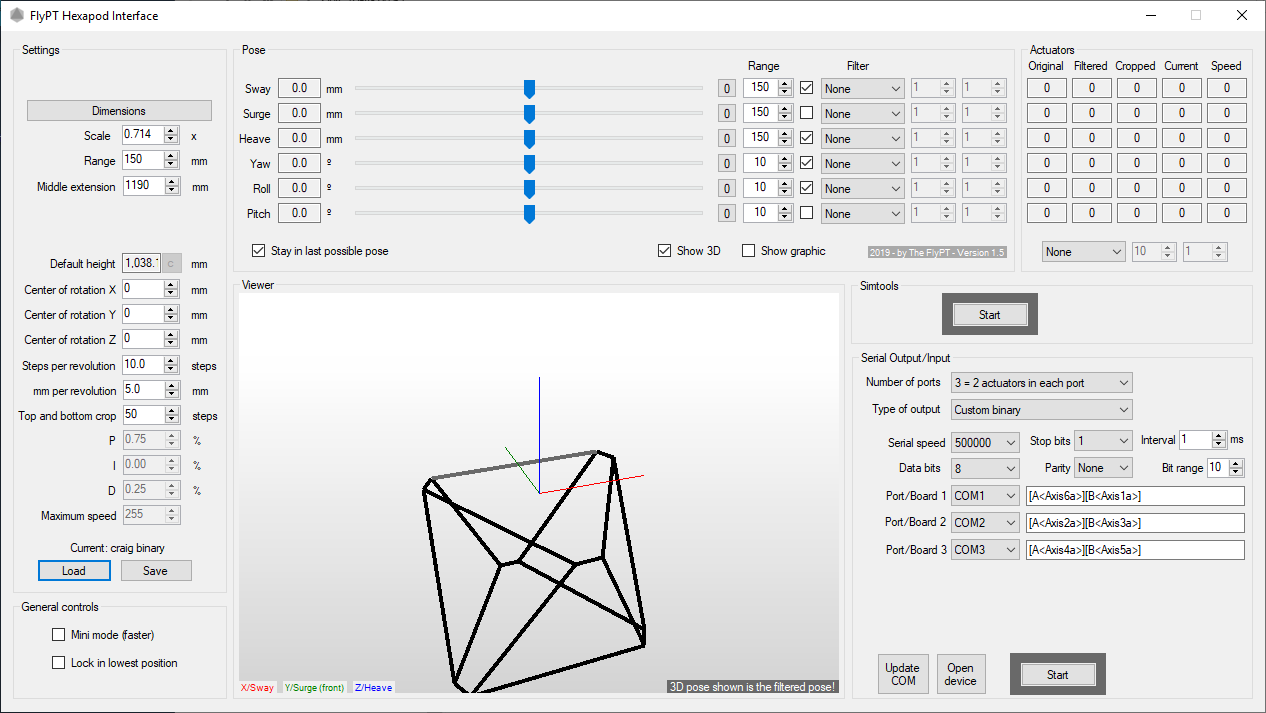The height and width of the screenshot is (713, 1266).
Task: Open the Parity dropdown
Action: click(x=1104, y=468)
